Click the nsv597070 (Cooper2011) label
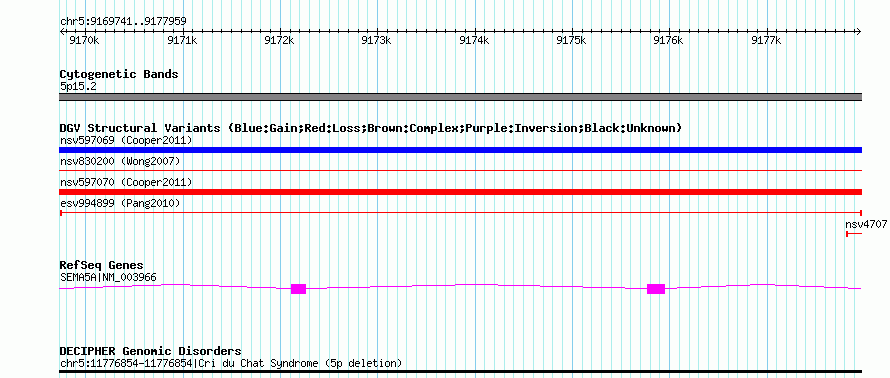 click(x=126, y=183)
